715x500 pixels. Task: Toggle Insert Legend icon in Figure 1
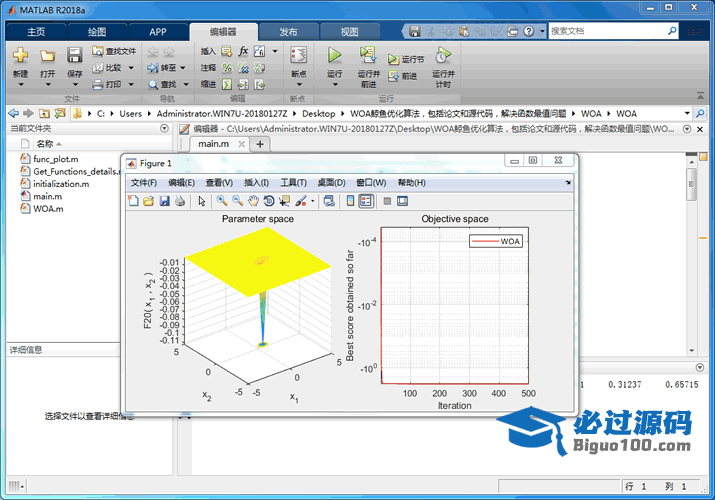pos(366,201)
